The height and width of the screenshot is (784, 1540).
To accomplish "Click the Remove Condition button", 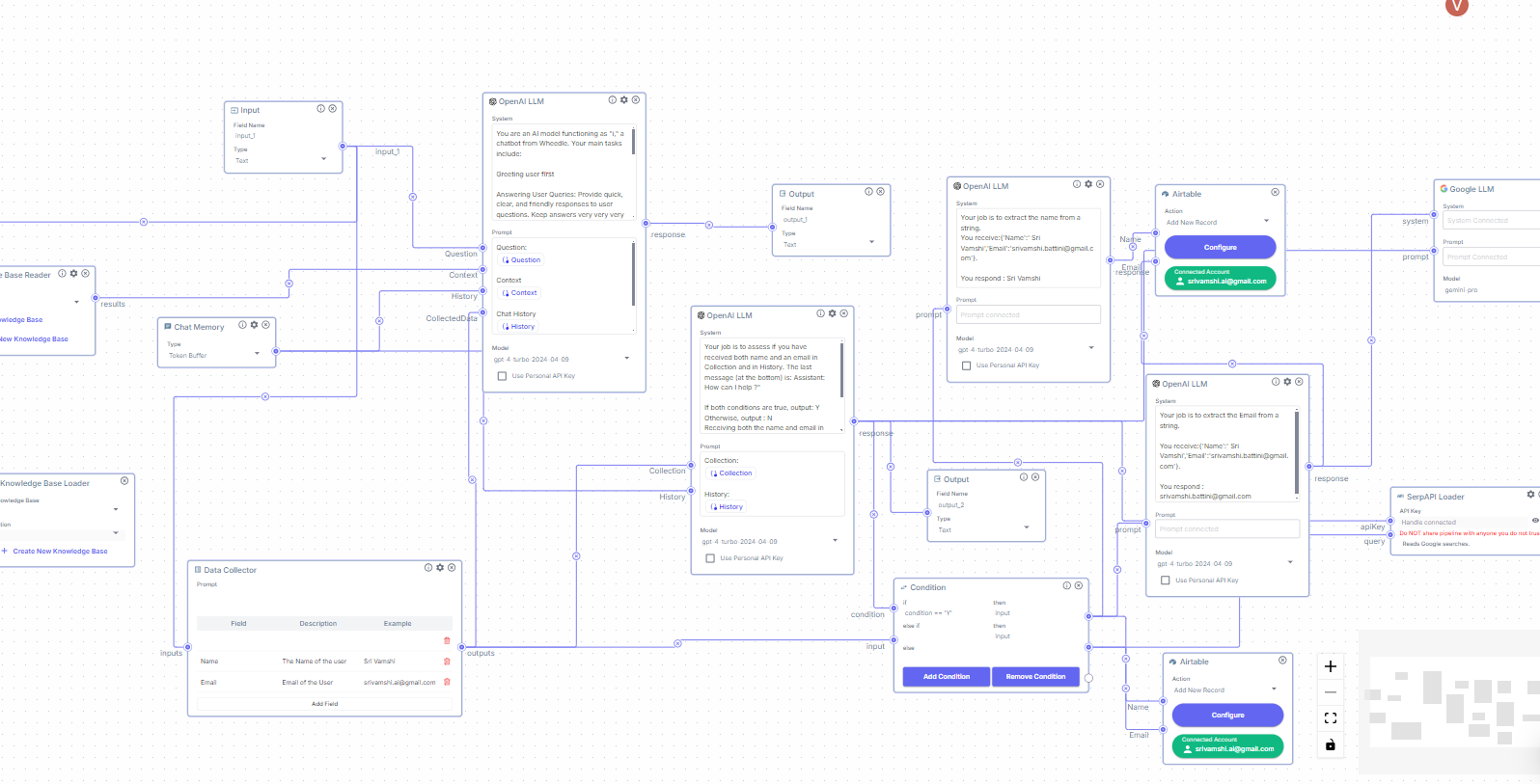I will (1035, 676).
